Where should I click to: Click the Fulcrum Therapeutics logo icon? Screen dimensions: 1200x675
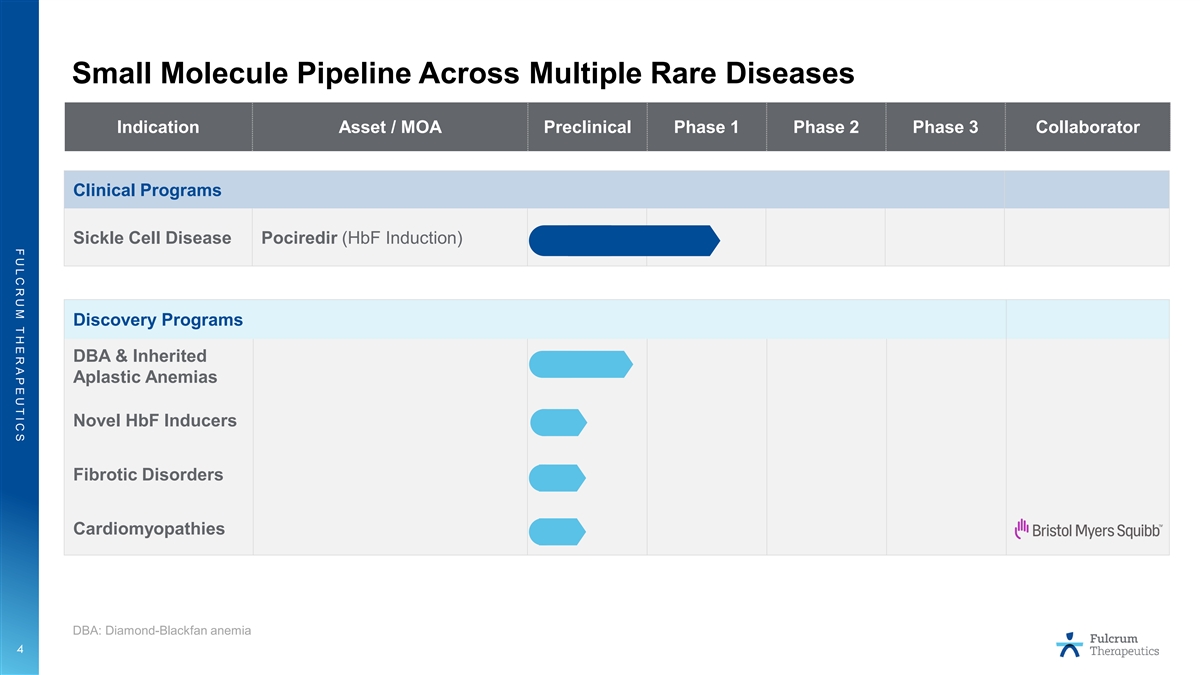point(1069,645)
